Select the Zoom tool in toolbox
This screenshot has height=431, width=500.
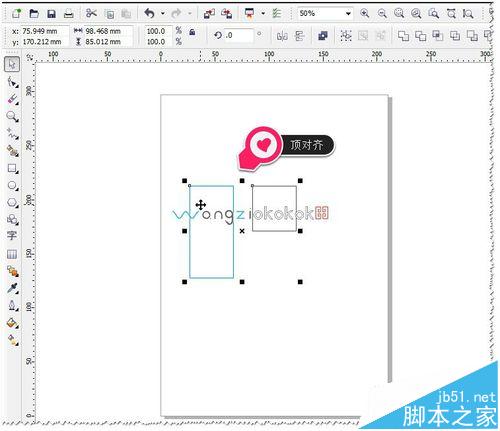click(13, 117)
